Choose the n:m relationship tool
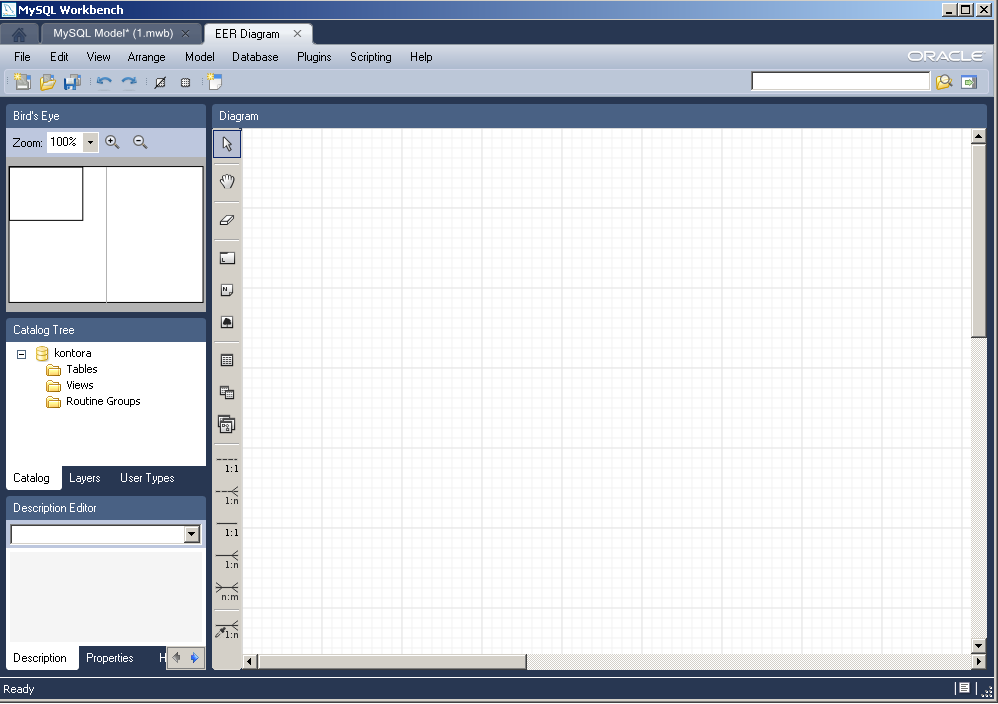 tap(227, 591)
